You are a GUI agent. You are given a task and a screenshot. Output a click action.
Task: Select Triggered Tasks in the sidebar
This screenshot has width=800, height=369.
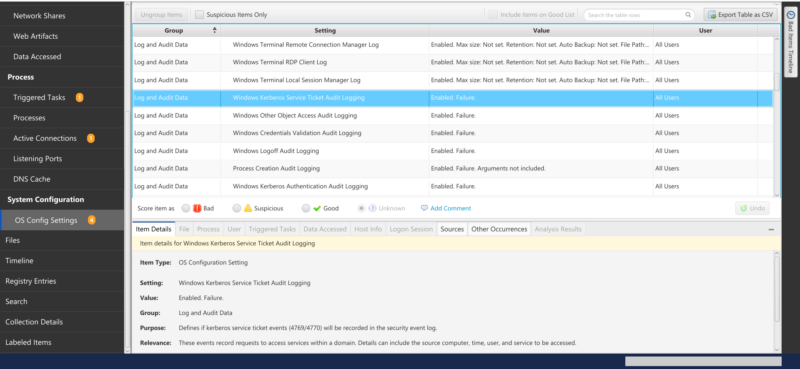tap(62, 97)
